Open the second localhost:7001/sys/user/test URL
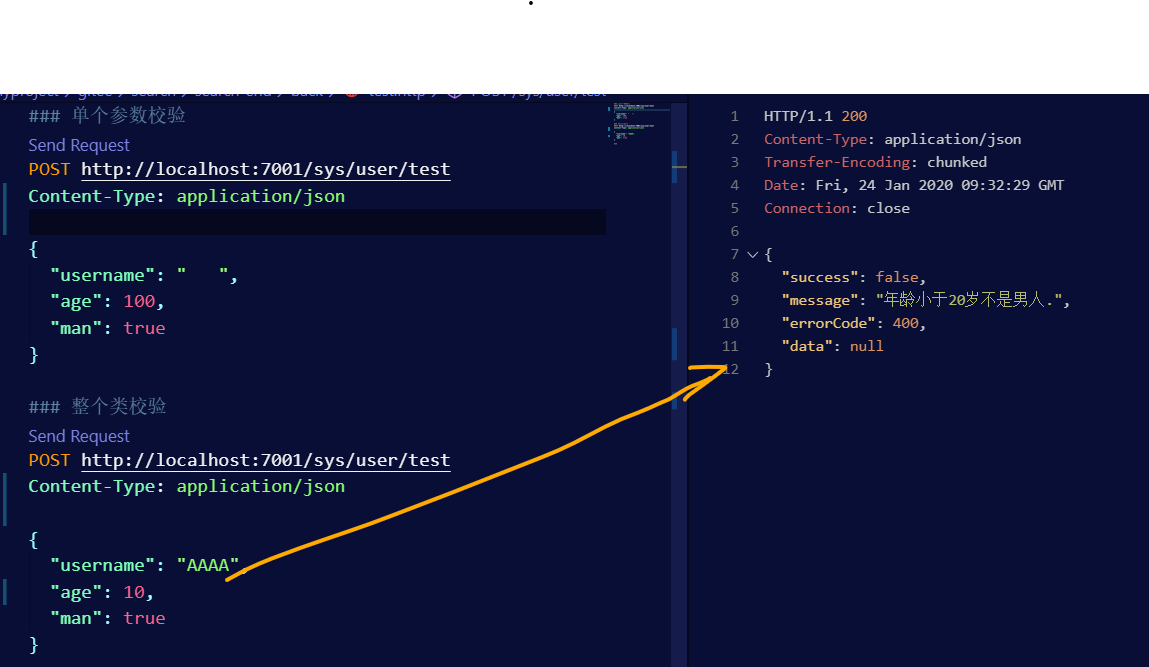 [265, 460]
